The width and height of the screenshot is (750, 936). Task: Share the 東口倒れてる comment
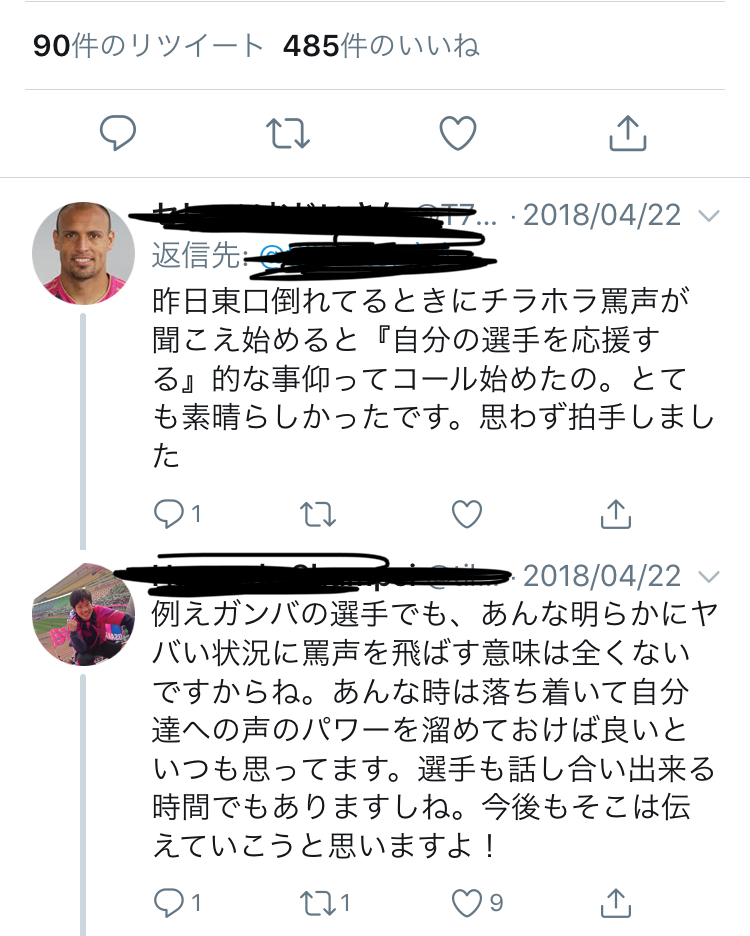click(617, 514)
